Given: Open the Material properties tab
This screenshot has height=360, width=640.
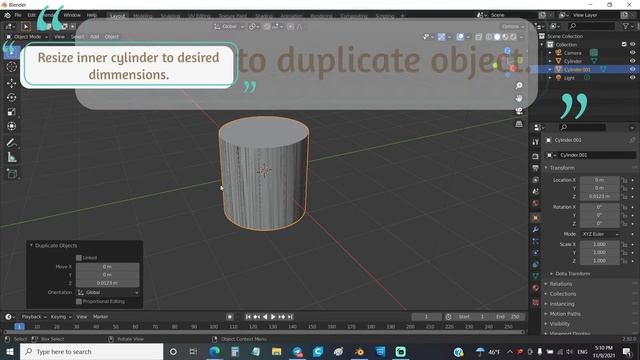Looking at the screenshot, I should point(536,288).
